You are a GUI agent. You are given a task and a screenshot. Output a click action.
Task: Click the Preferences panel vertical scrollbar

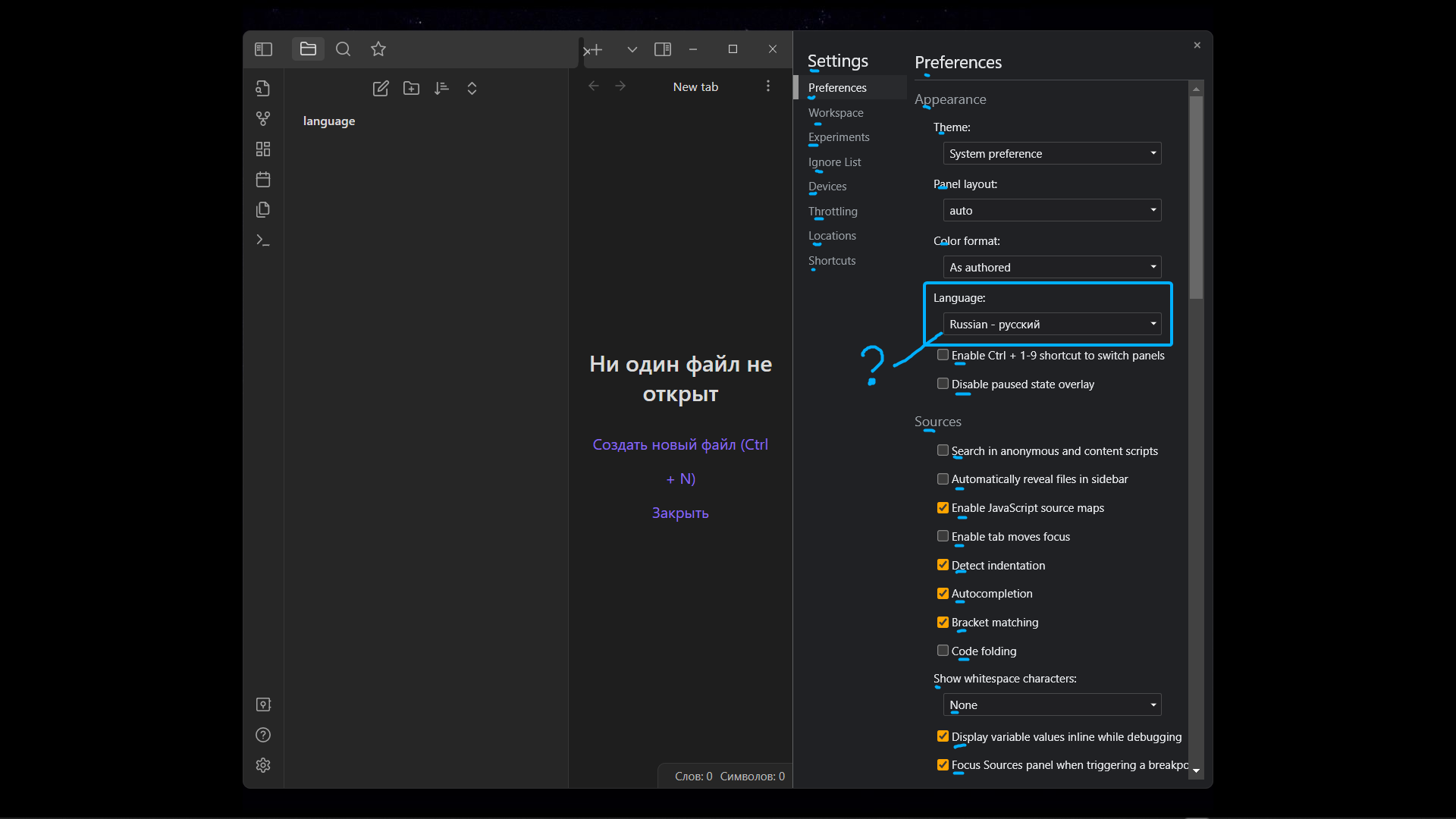[1196, 197]
